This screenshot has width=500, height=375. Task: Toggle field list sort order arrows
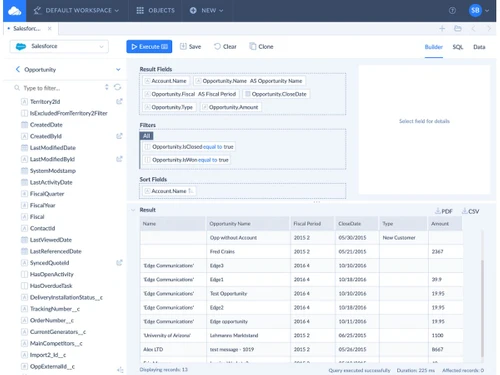(107, 87)
